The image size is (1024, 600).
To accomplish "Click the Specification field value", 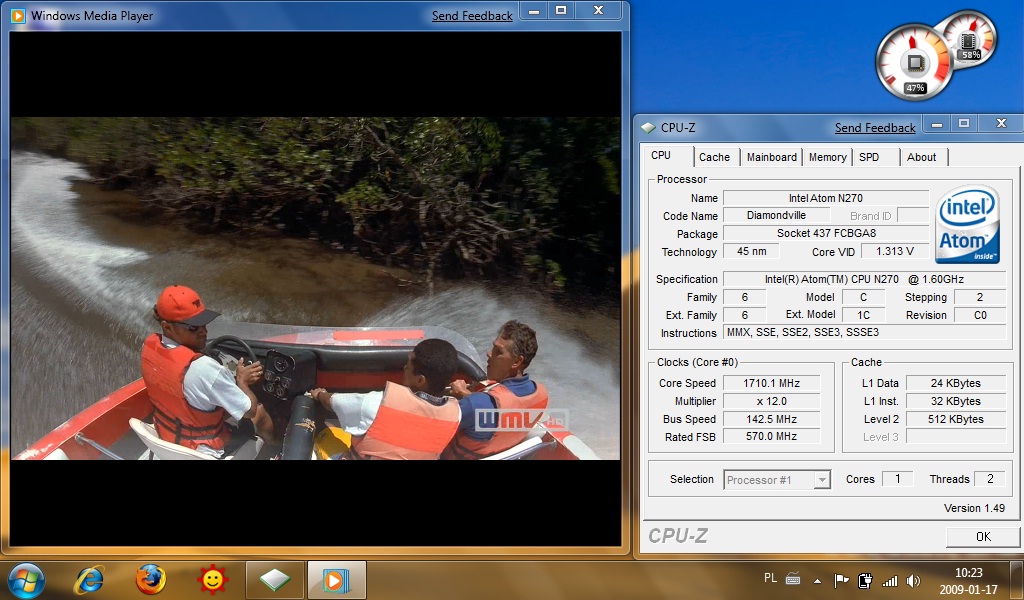I will pyautogui.click(x=864, y=279).
